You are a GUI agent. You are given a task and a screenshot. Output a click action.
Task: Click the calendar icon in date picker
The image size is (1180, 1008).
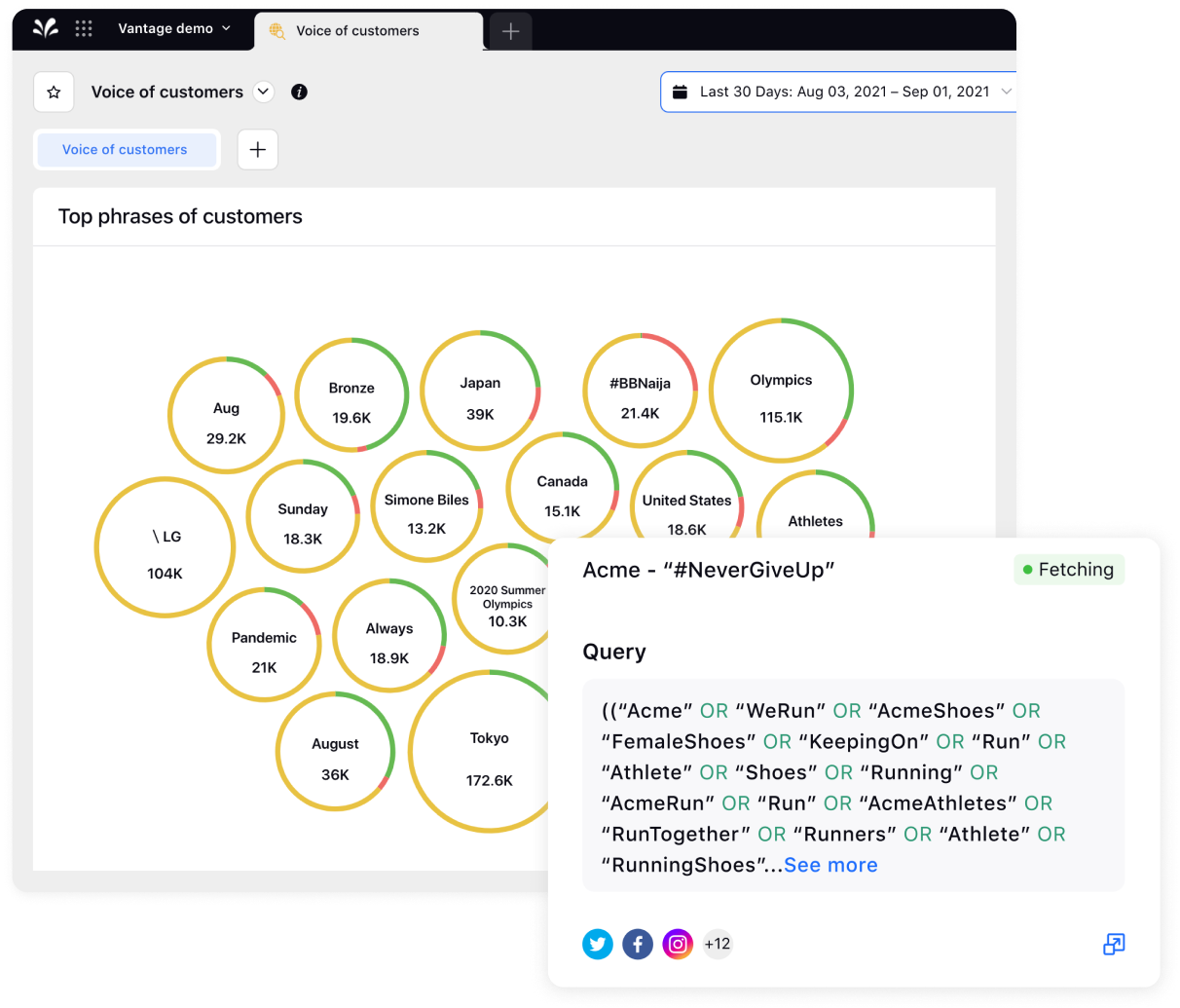(x=681, y=92)
